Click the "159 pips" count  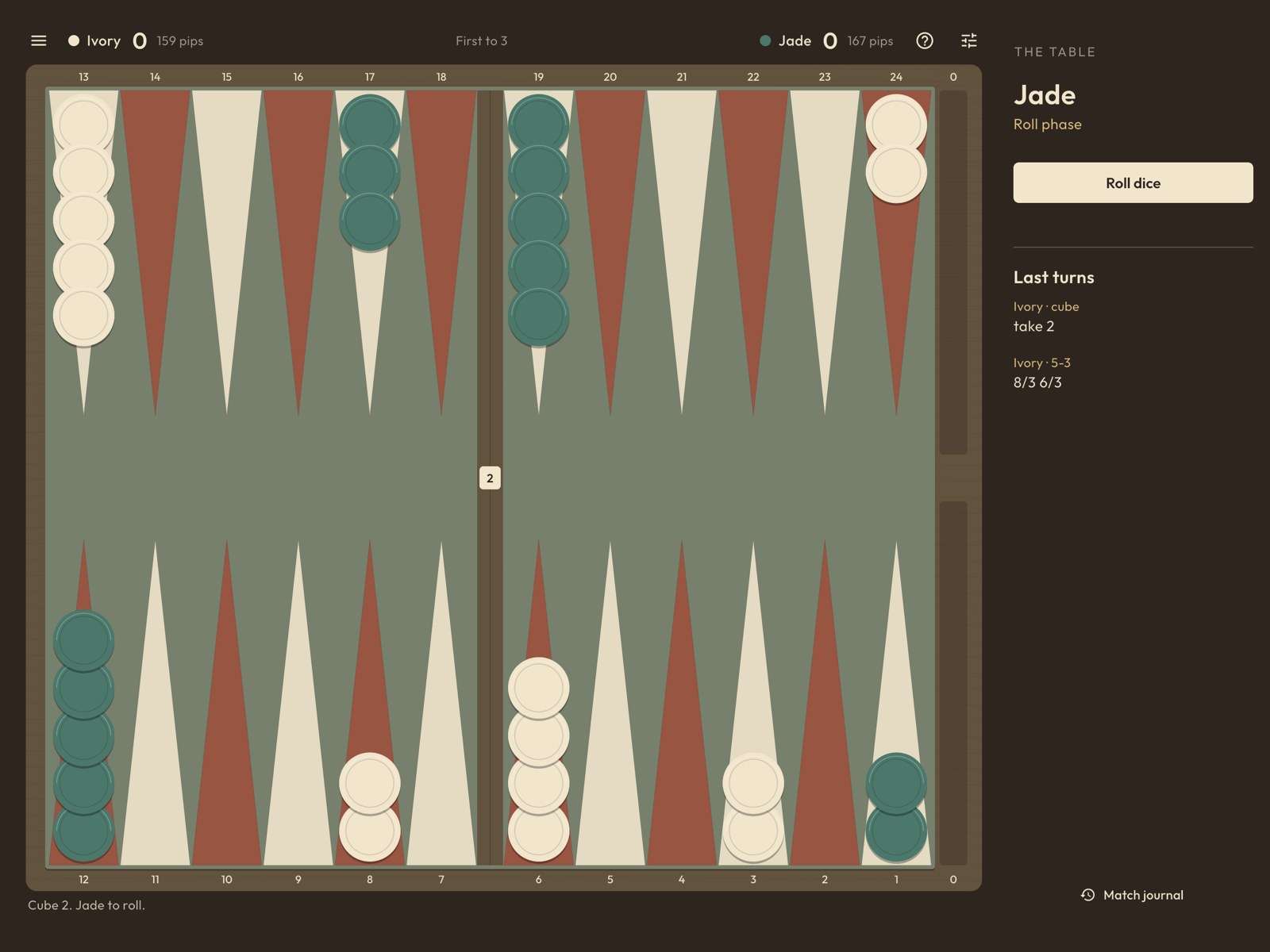tap(179, 41)
